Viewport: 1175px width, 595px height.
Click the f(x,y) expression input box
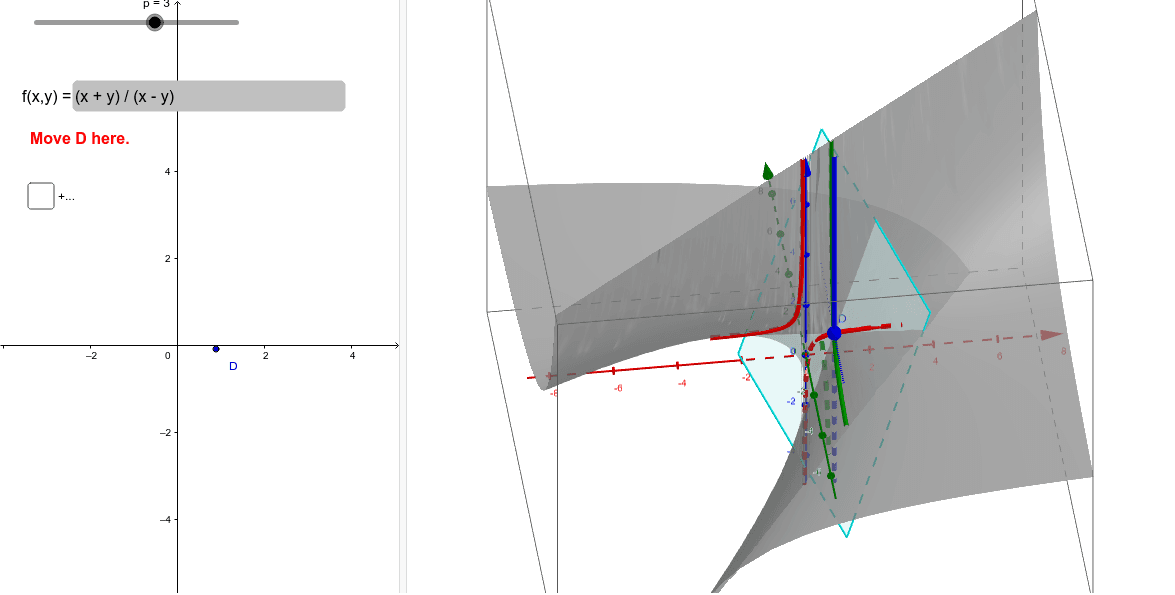pos(205,96)
